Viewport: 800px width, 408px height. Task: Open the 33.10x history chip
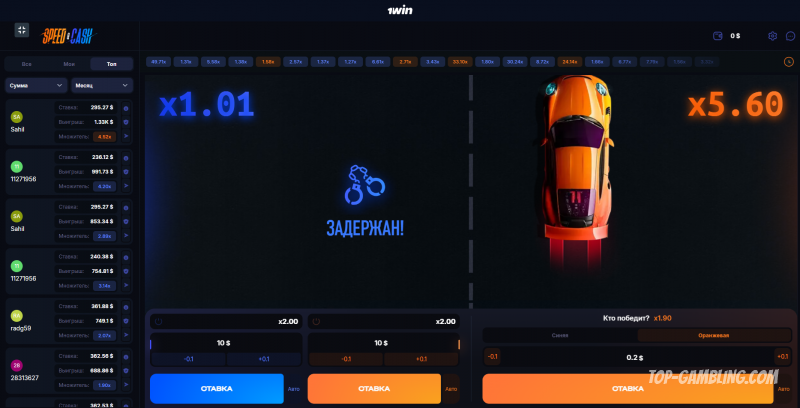(x=460, y=62)
